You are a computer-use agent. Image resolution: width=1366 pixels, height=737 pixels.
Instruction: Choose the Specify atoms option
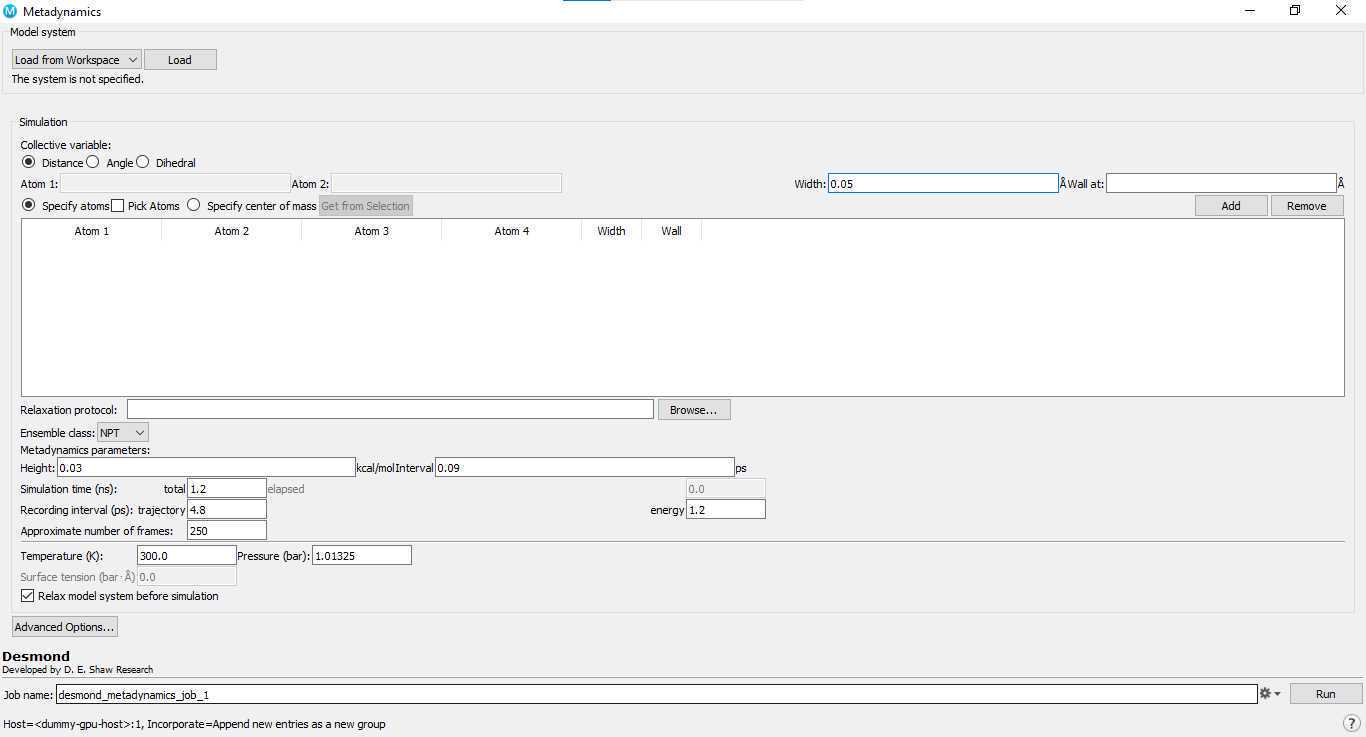(x=28, y=205)
